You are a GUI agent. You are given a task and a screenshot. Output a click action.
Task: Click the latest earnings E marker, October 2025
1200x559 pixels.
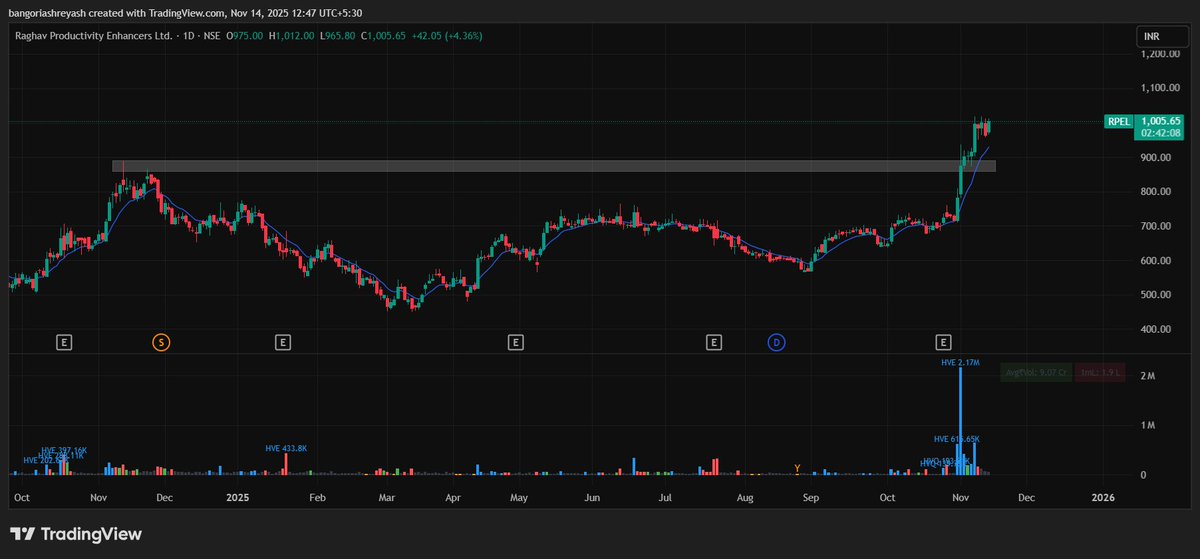click(942, 343)
